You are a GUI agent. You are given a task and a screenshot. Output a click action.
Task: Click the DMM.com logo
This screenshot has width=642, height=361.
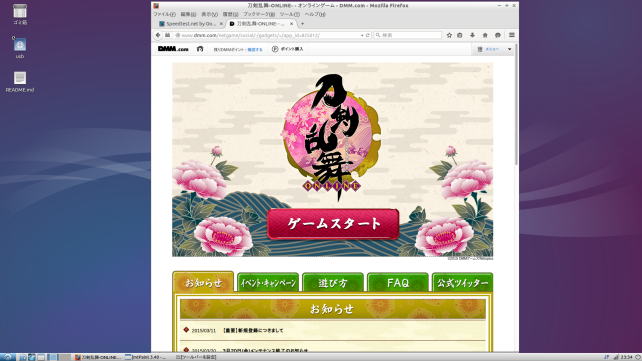point(173,49)
